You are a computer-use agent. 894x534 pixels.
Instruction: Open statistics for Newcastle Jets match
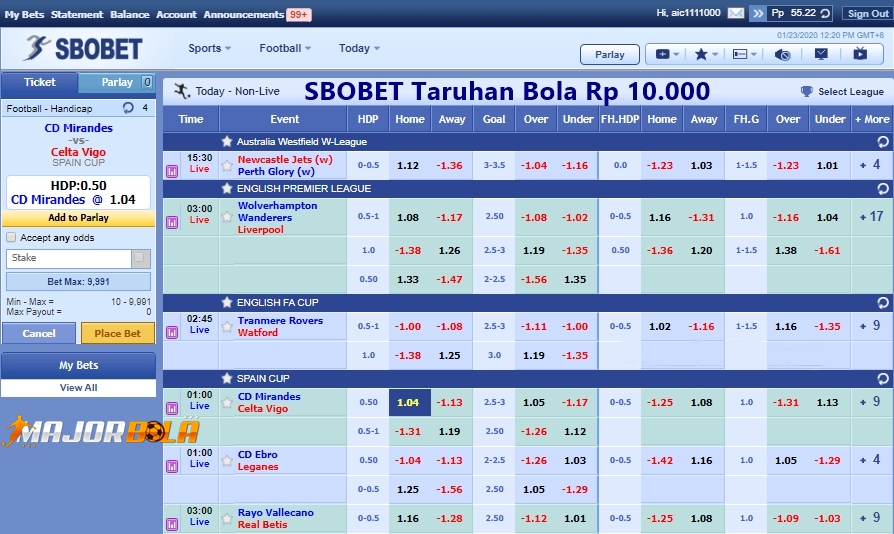coord(171,171)
